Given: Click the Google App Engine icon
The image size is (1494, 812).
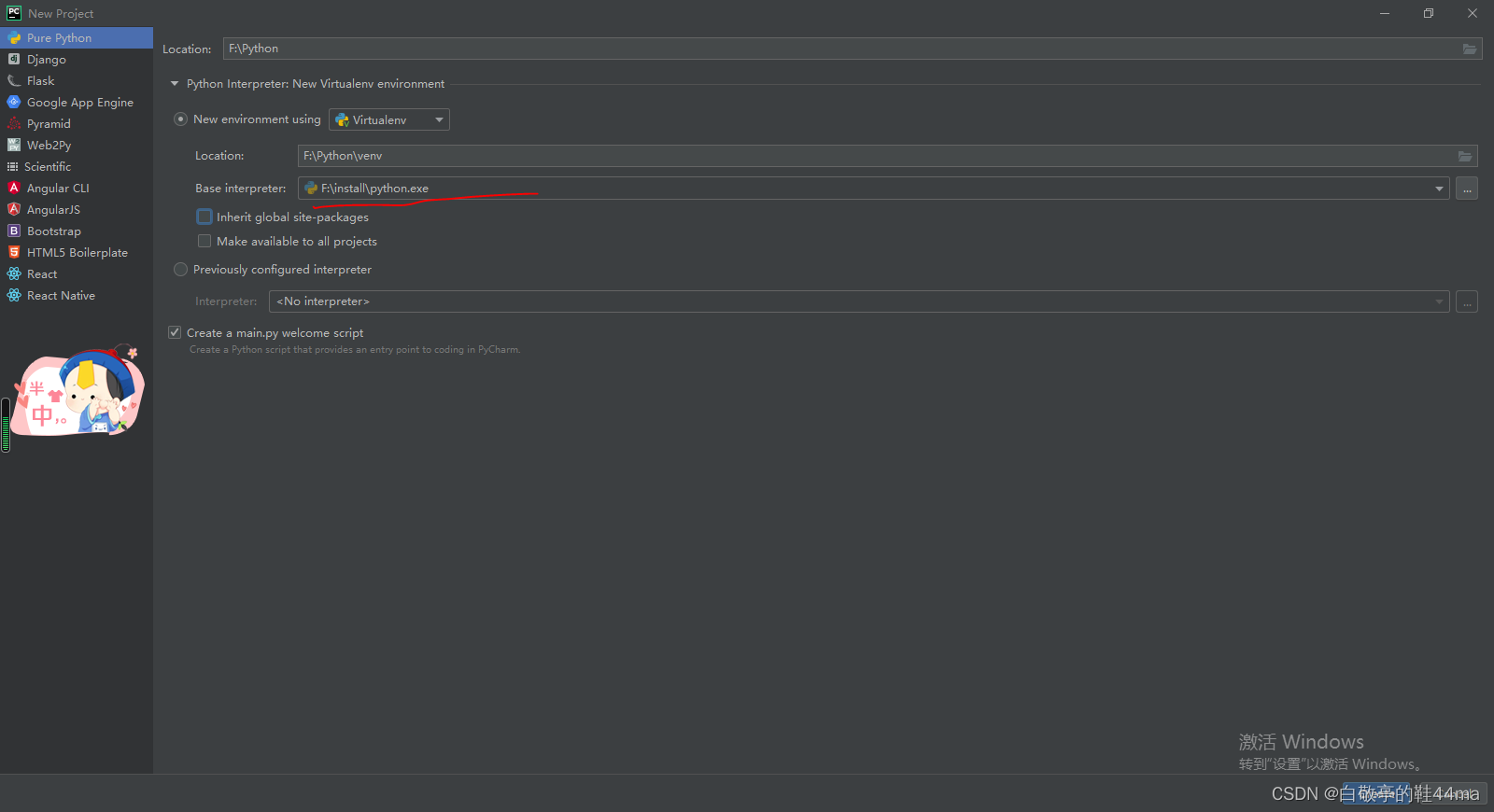Looking at the screenshot, I should point(14,103).
